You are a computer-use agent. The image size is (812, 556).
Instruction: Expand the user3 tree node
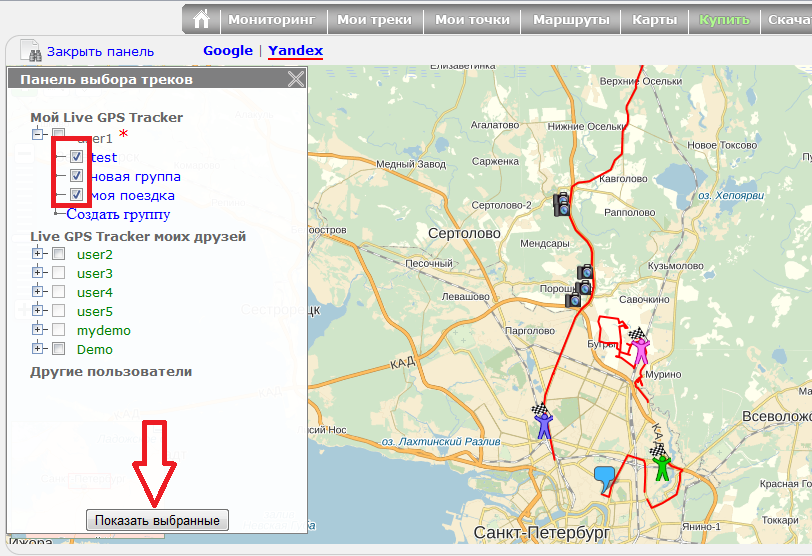38,273
